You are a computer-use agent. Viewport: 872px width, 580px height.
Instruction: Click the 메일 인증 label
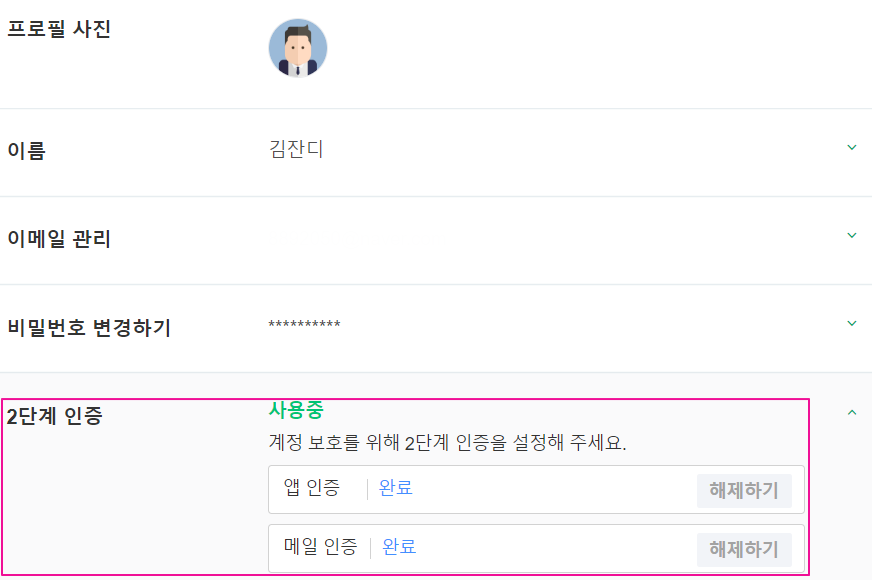(320, 547)
